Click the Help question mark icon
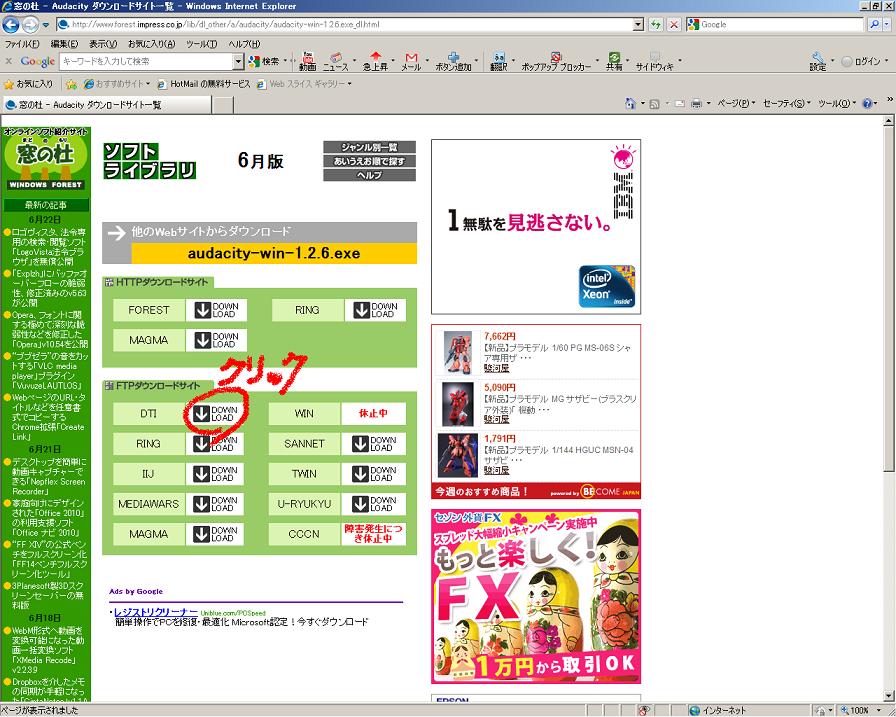Image resolution: width=896 pixels, height=717 pixels. (867, 103)
